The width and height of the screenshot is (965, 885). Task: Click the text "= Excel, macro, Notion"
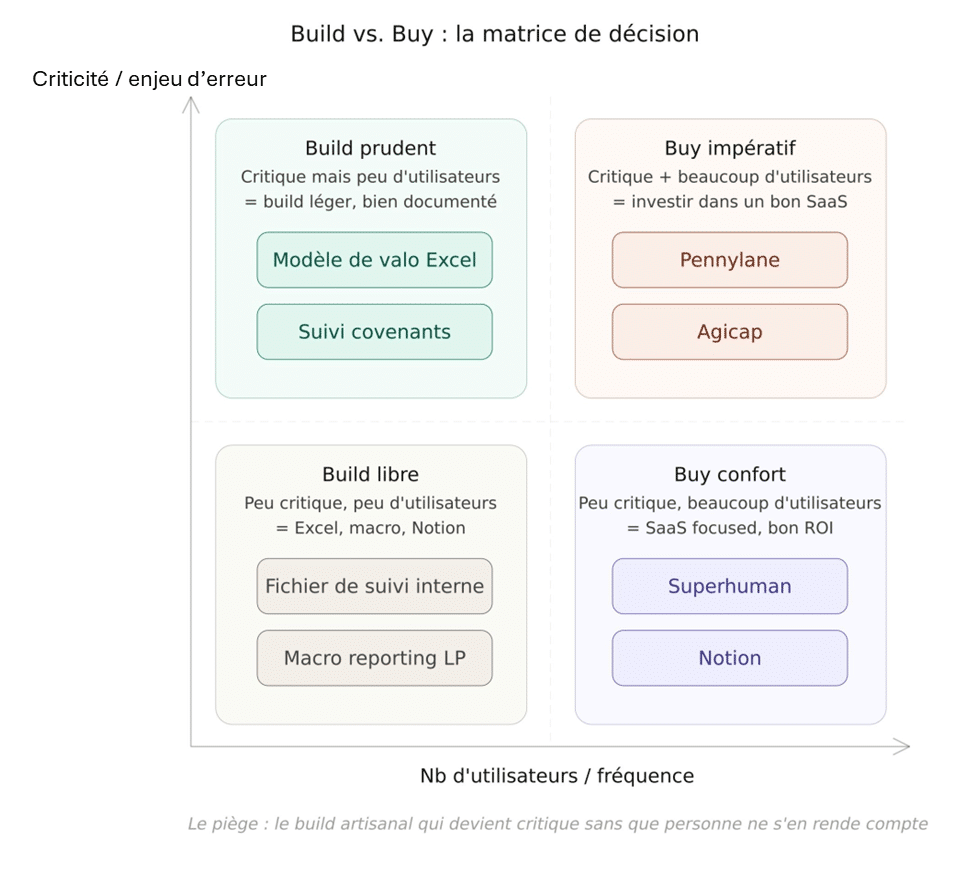tap(370, 527)
